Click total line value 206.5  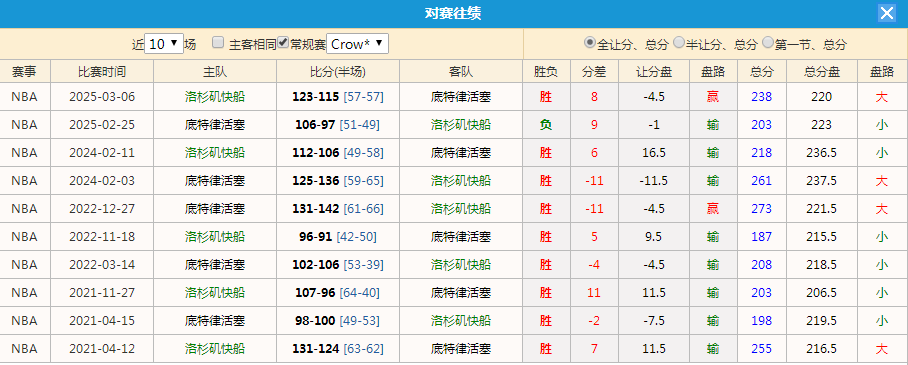(822, 293)
